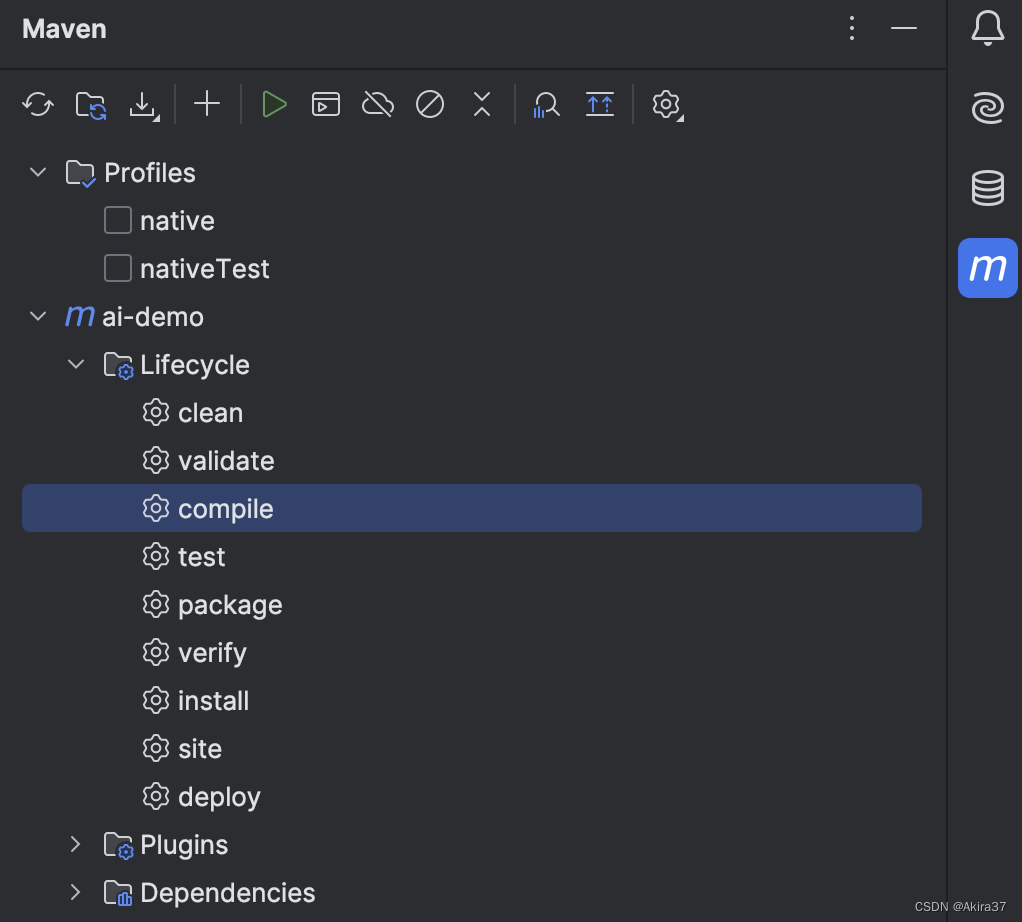Select the Lifecycle folder row

pos(472,364)
